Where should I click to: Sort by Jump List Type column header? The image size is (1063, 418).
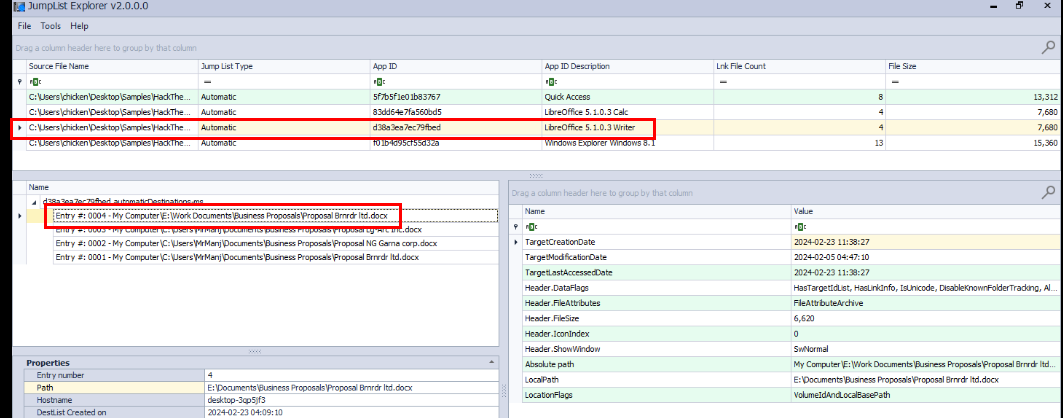tap(283, 66)
